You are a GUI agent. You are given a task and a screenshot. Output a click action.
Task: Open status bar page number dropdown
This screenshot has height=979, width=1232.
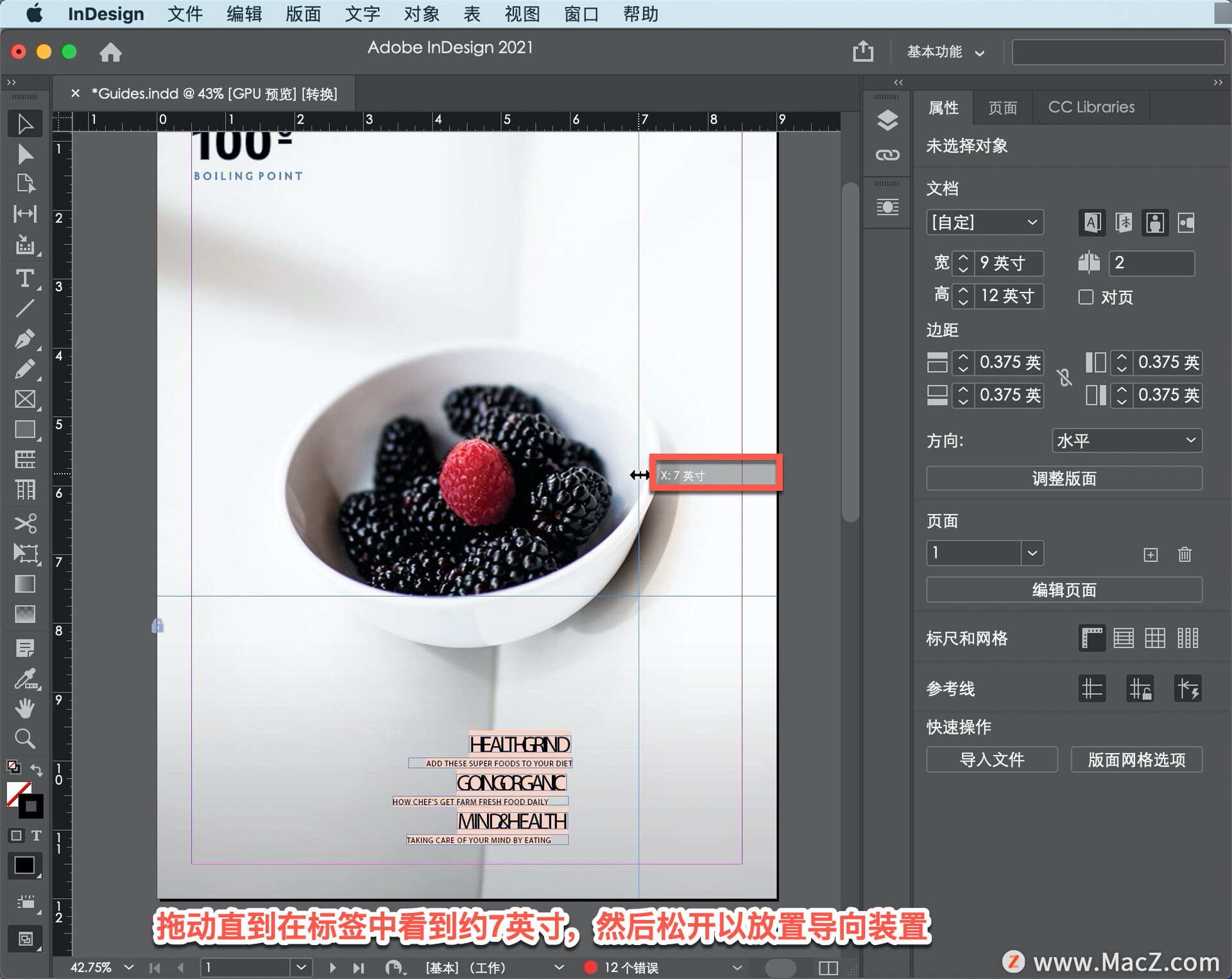pos(302,967)
